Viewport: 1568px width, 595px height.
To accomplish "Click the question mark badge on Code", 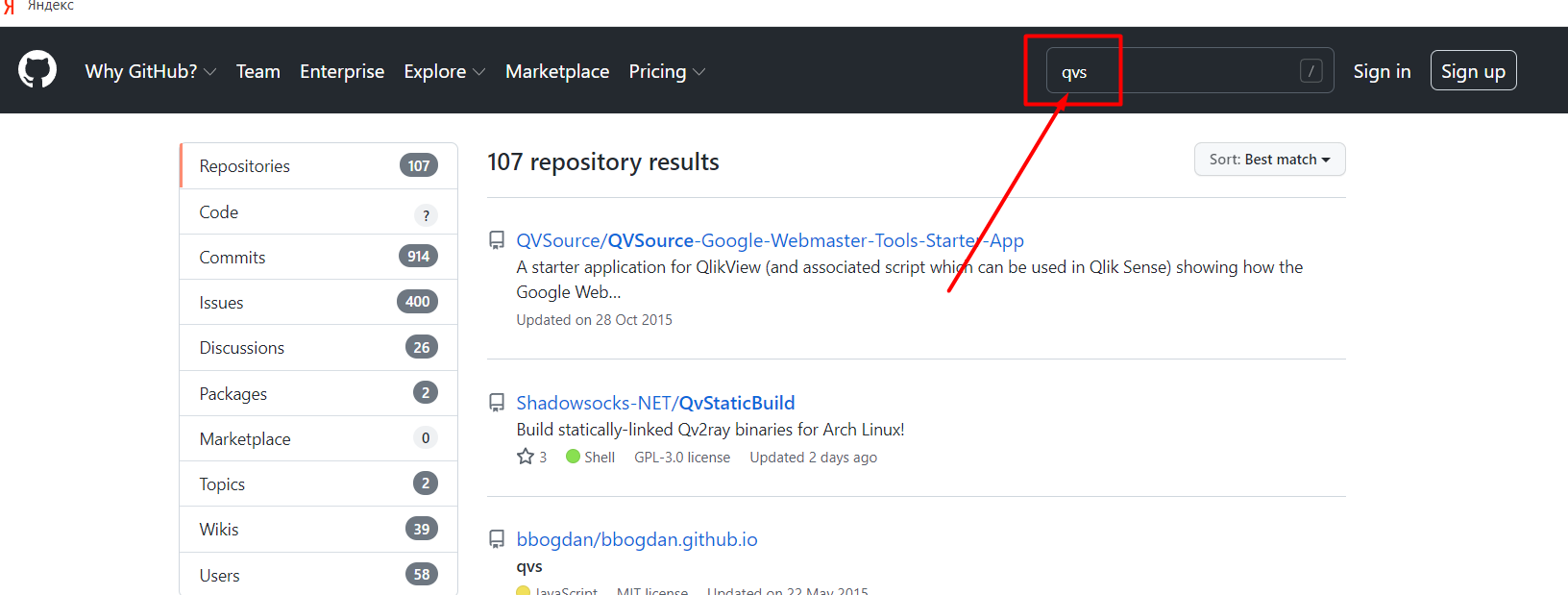I will (x=426, y=215).
